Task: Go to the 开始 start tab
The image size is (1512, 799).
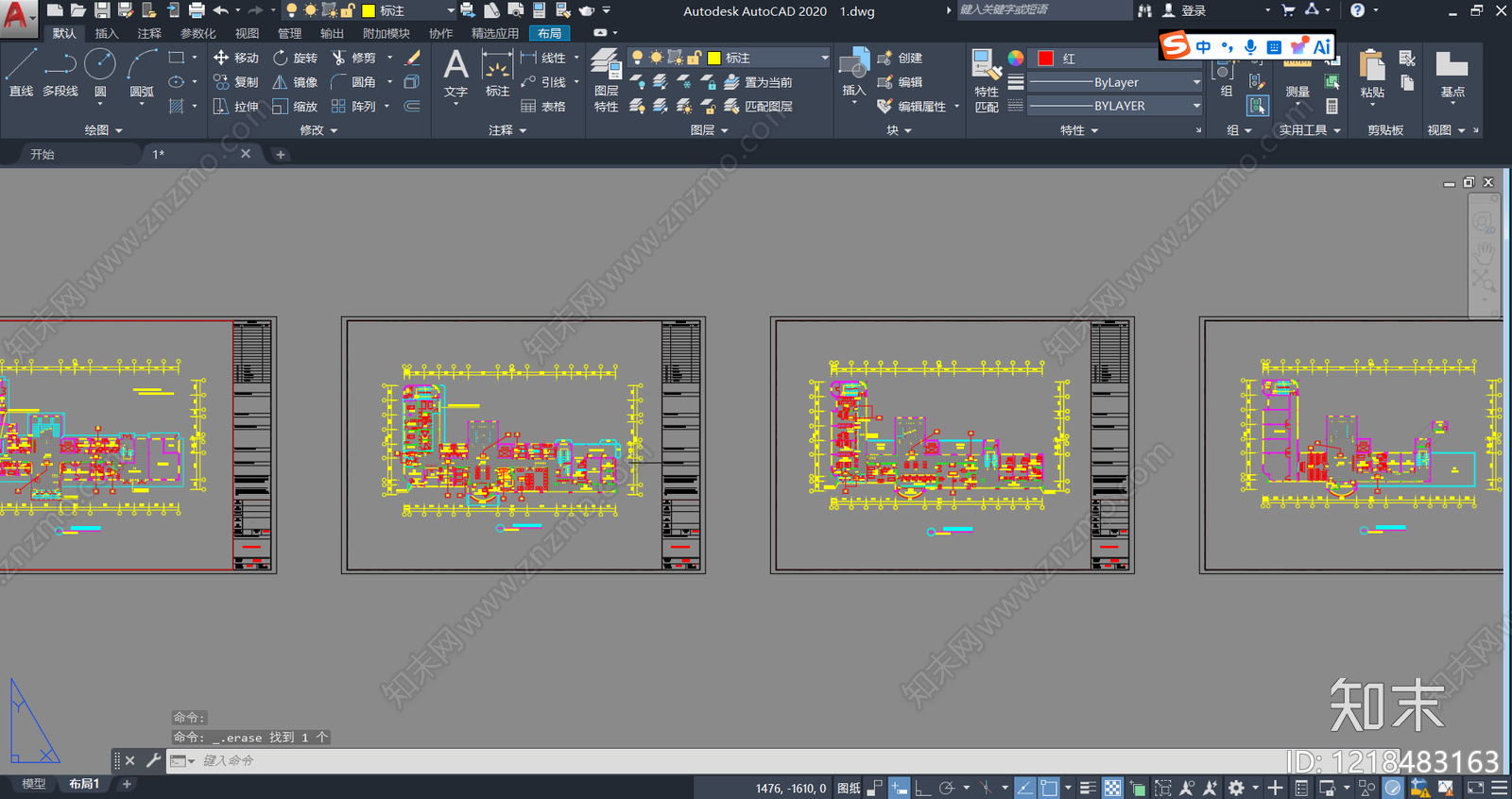Action: (x=43, y=154)
